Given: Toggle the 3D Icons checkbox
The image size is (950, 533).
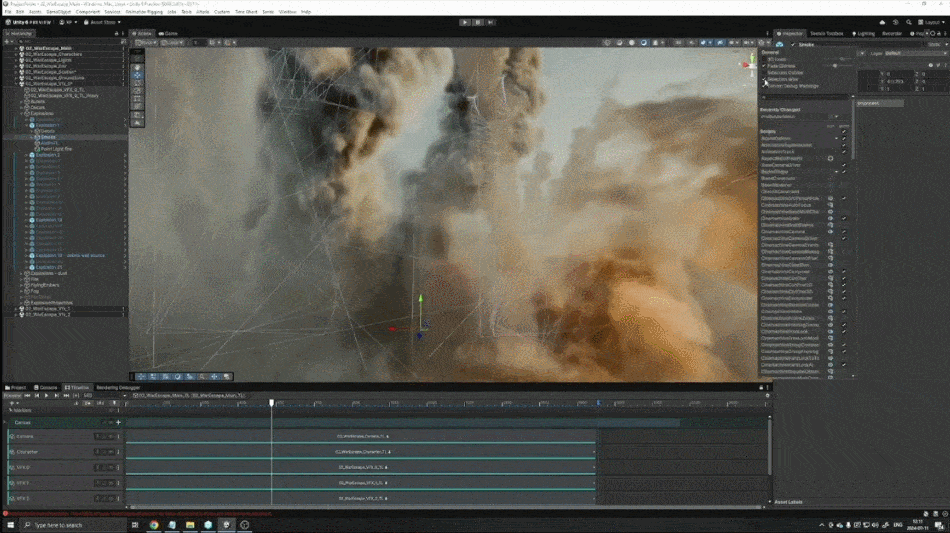Looking at the screenshot, I should 765,59.
